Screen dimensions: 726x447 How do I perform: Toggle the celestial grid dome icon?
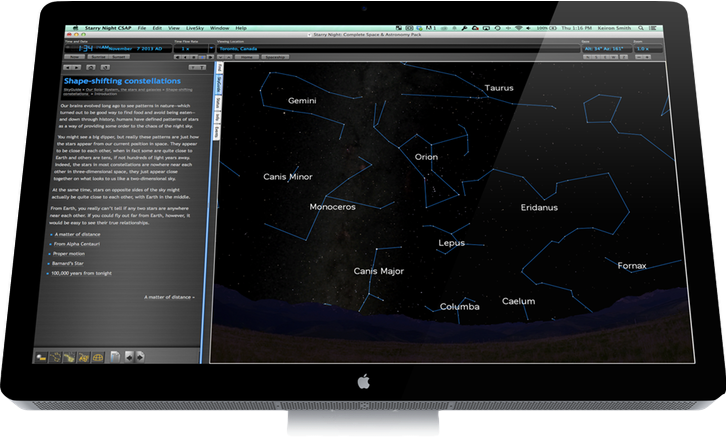(98, 357)
